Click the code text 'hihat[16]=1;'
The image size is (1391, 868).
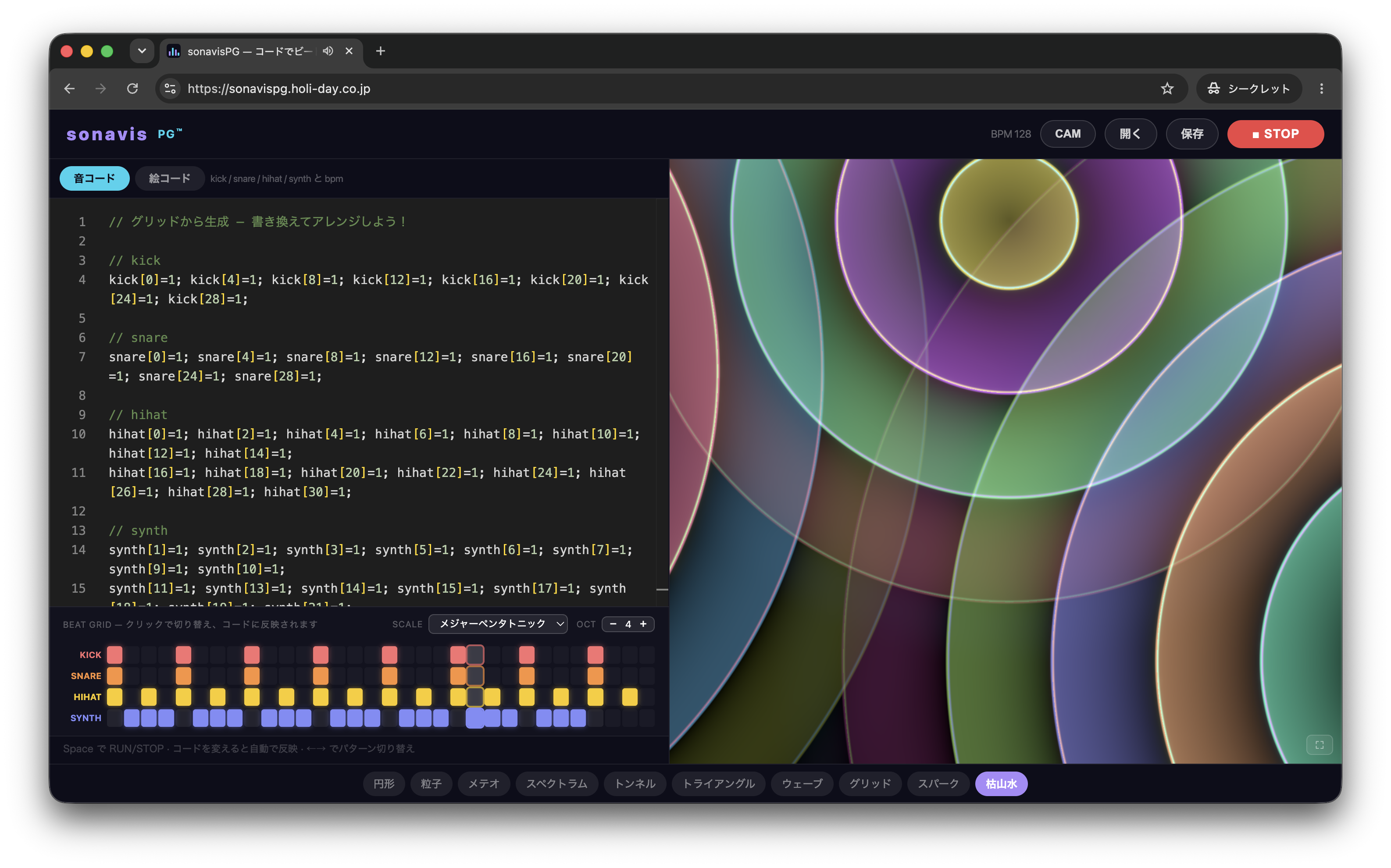153,473
